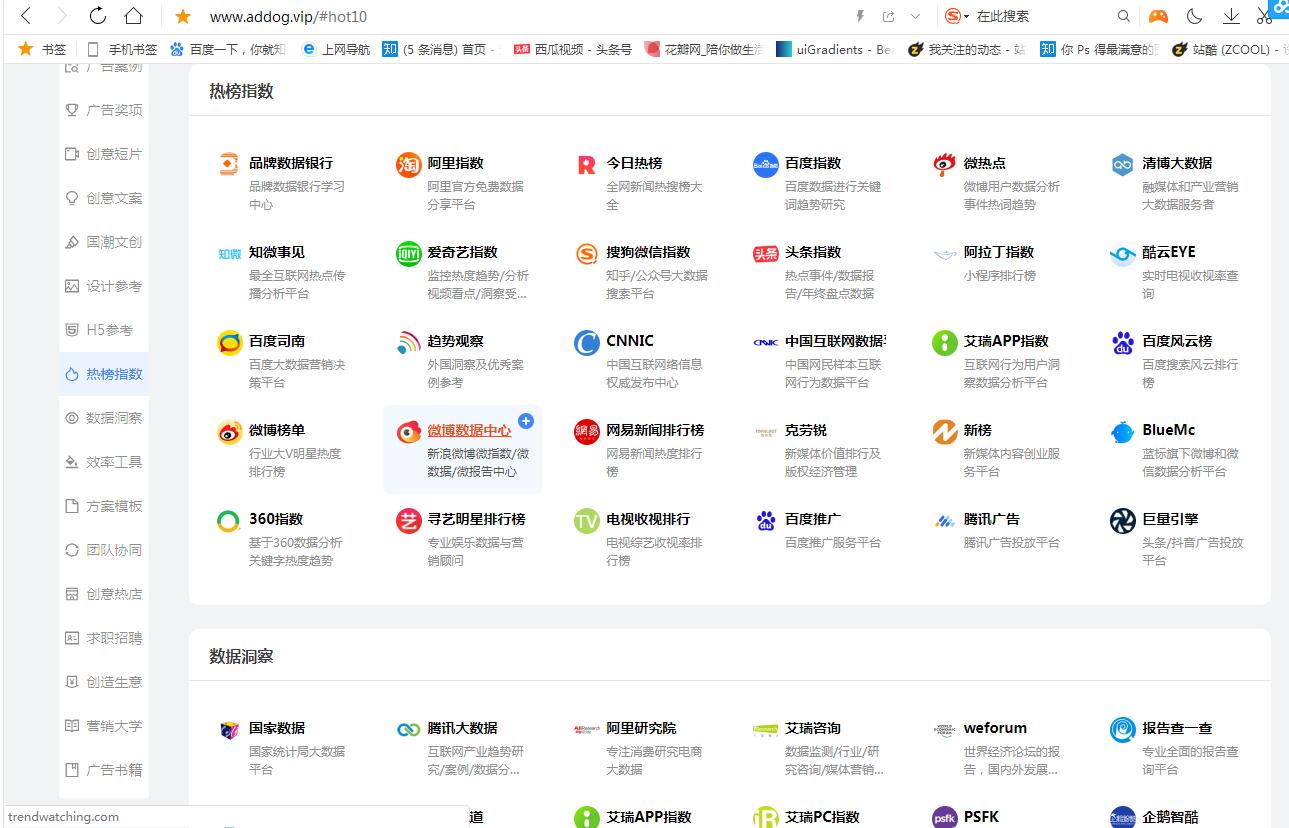Click the CNNIC blue C icon
This screenshot has width=1289, height=828.
point(586,342)
